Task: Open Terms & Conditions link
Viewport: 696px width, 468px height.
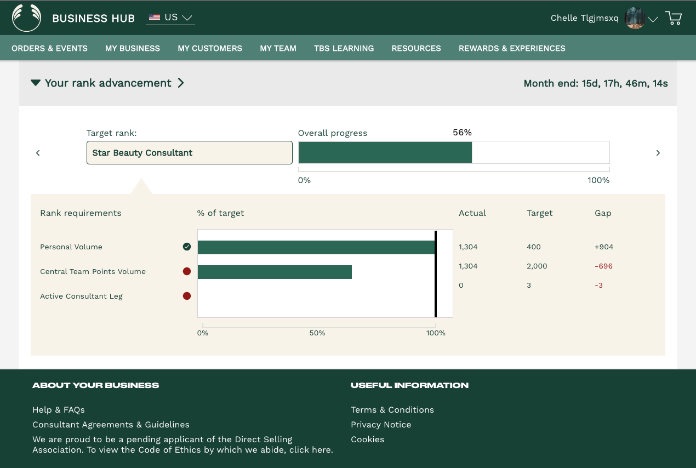Action: tap(392, 410)
